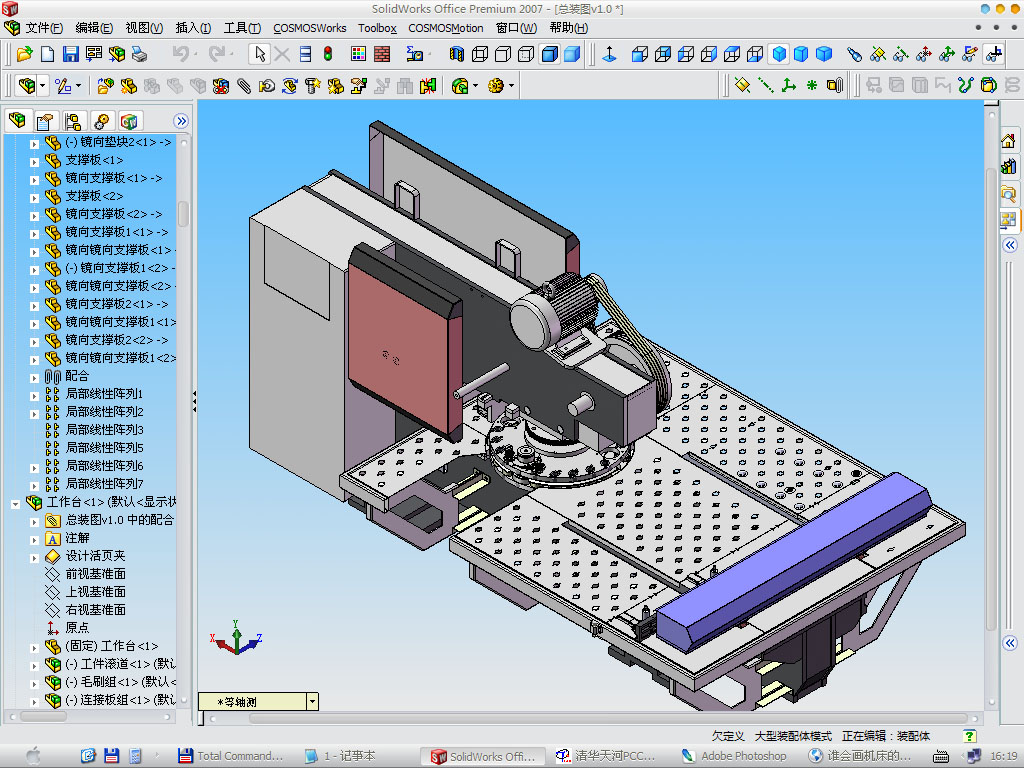Screen dimensions: 1024x768
Task: Open the 清华天河PCC taskbar window
Action: pos(605,756)
